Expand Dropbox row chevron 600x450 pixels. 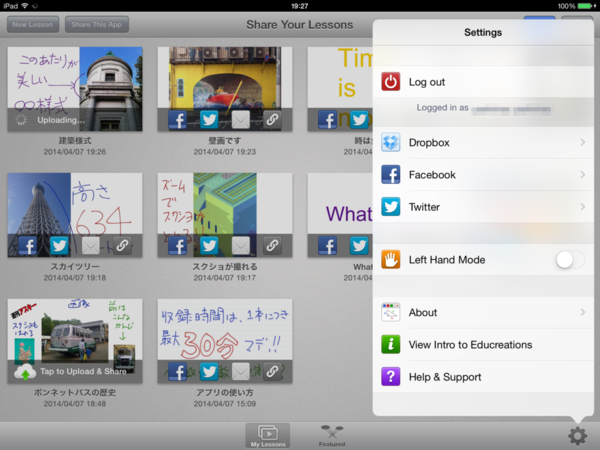pyautogui.click(x=582, y=142)
